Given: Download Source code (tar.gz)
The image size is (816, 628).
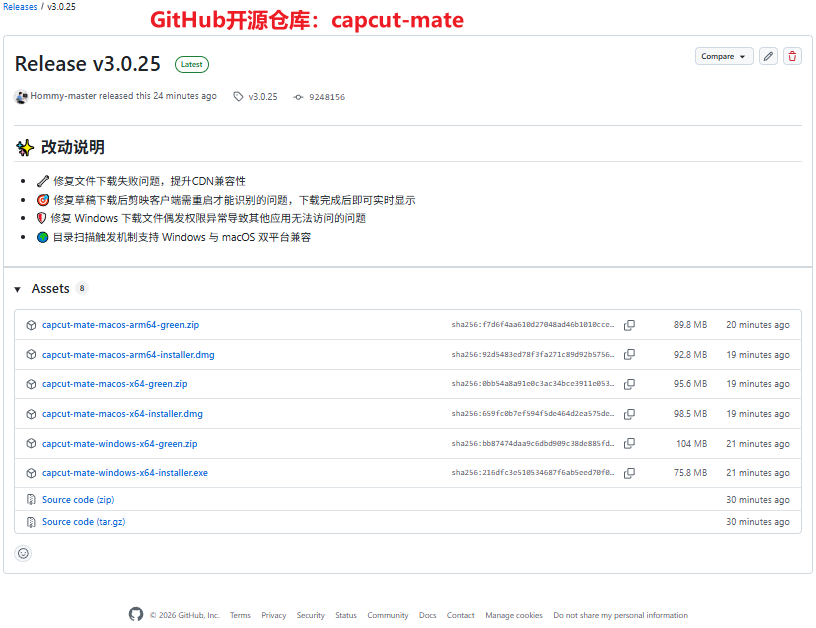Looking at the screenshot, I should click(x=83, y=522).
